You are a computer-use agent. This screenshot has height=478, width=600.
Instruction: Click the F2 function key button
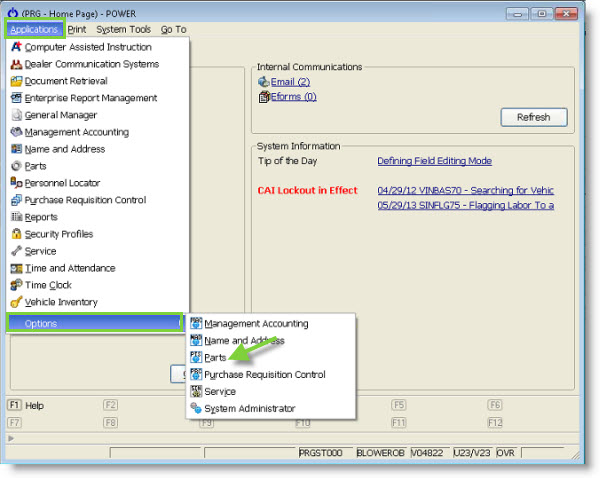click(x=111, y=405)
